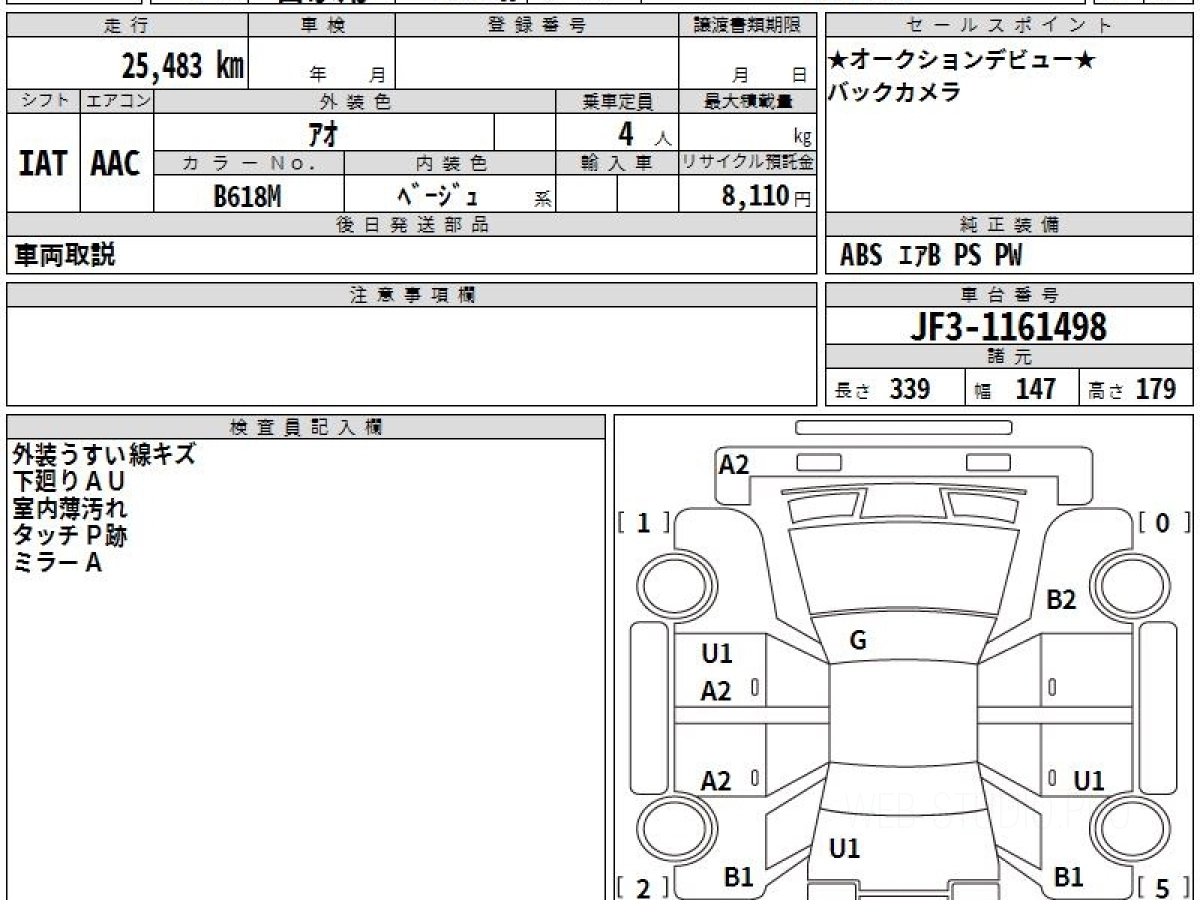Click the エアコン column header

point(117,101)
